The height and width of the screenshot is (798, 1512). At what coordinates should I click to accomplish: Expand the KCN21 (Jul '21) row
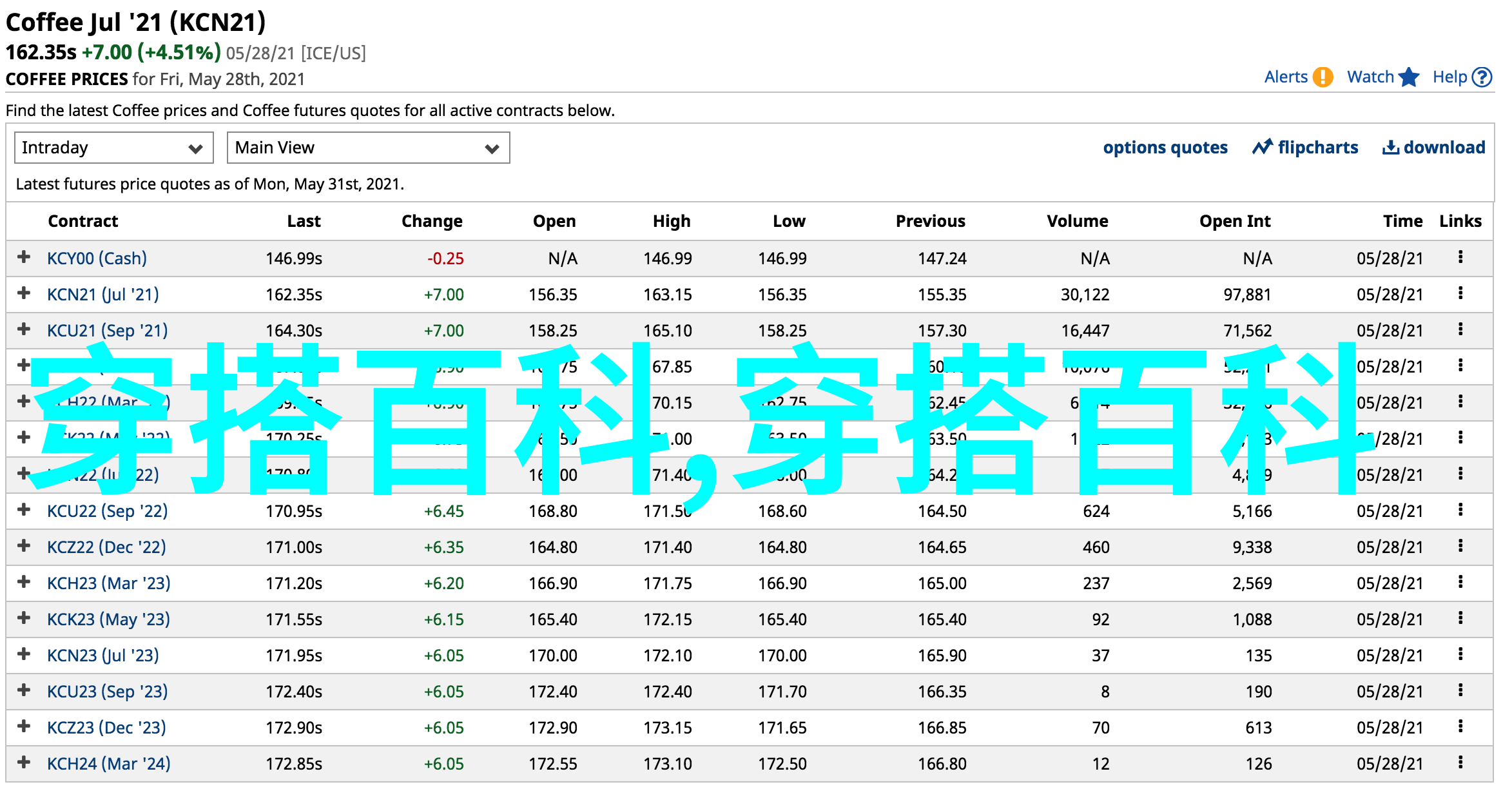(x=24, y=293)
